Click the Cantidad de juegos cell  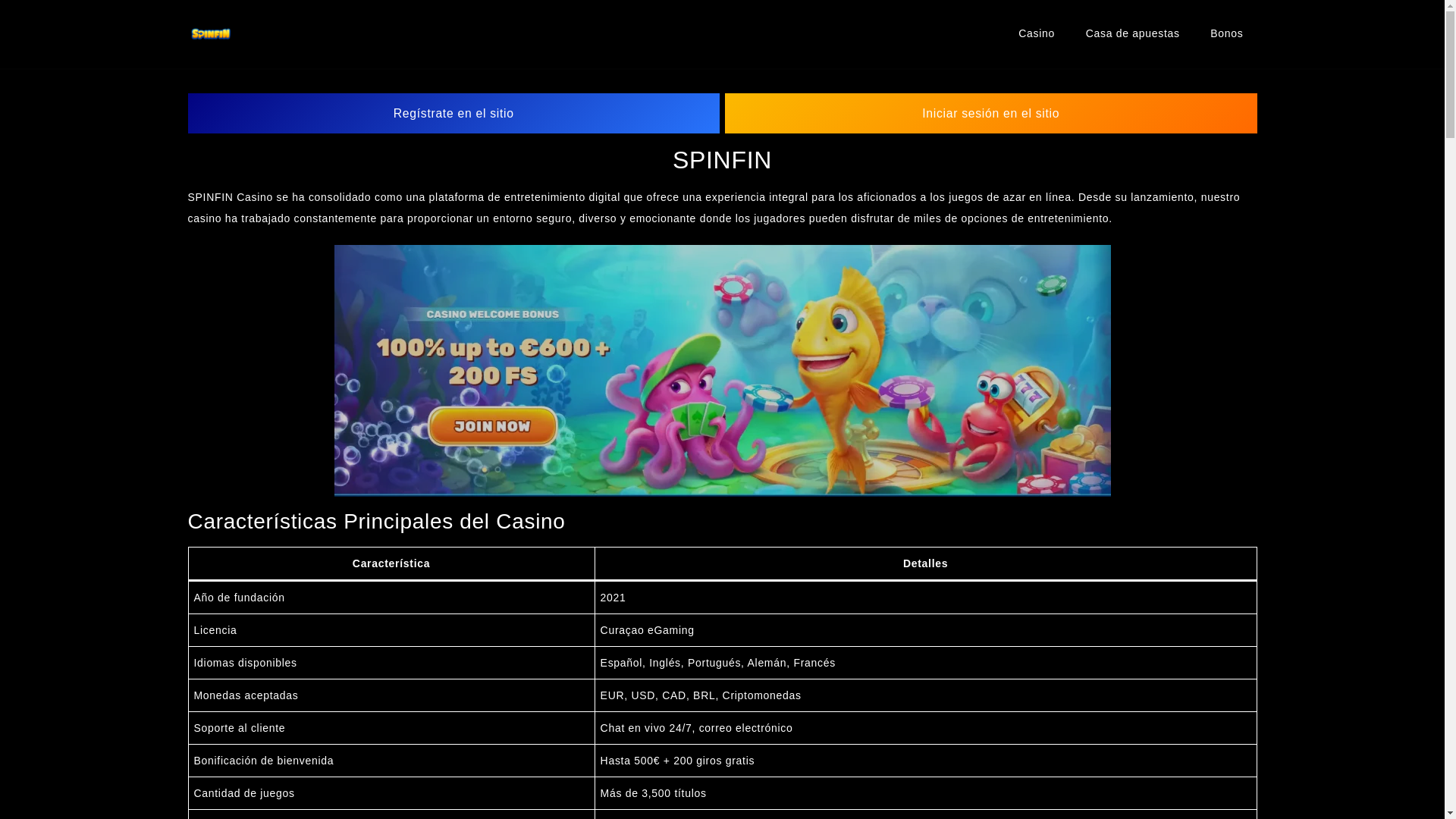(x=391, y=793)
